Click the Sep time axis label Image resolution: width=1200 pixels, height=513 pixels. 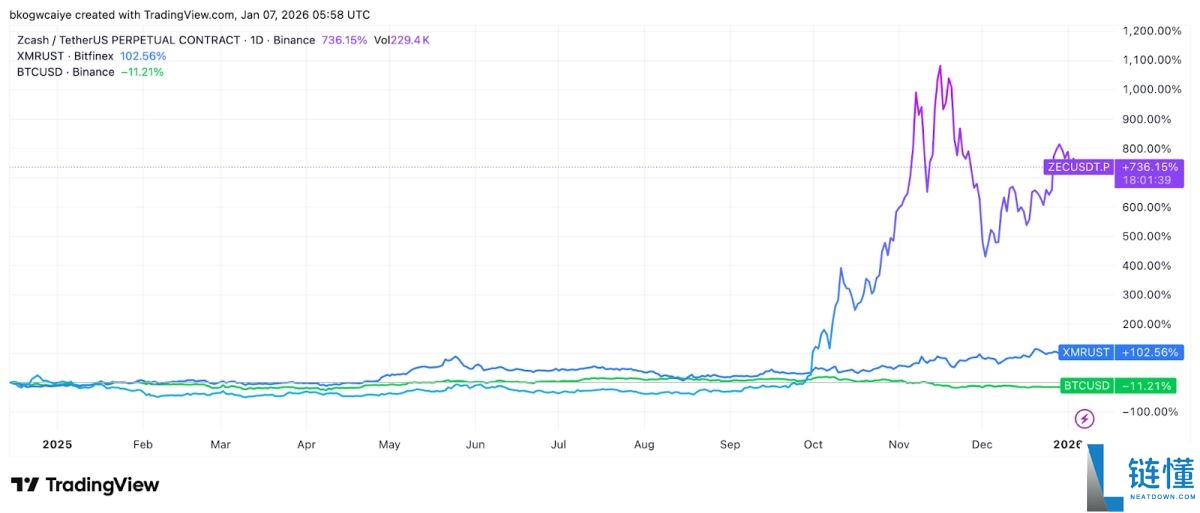730,444
